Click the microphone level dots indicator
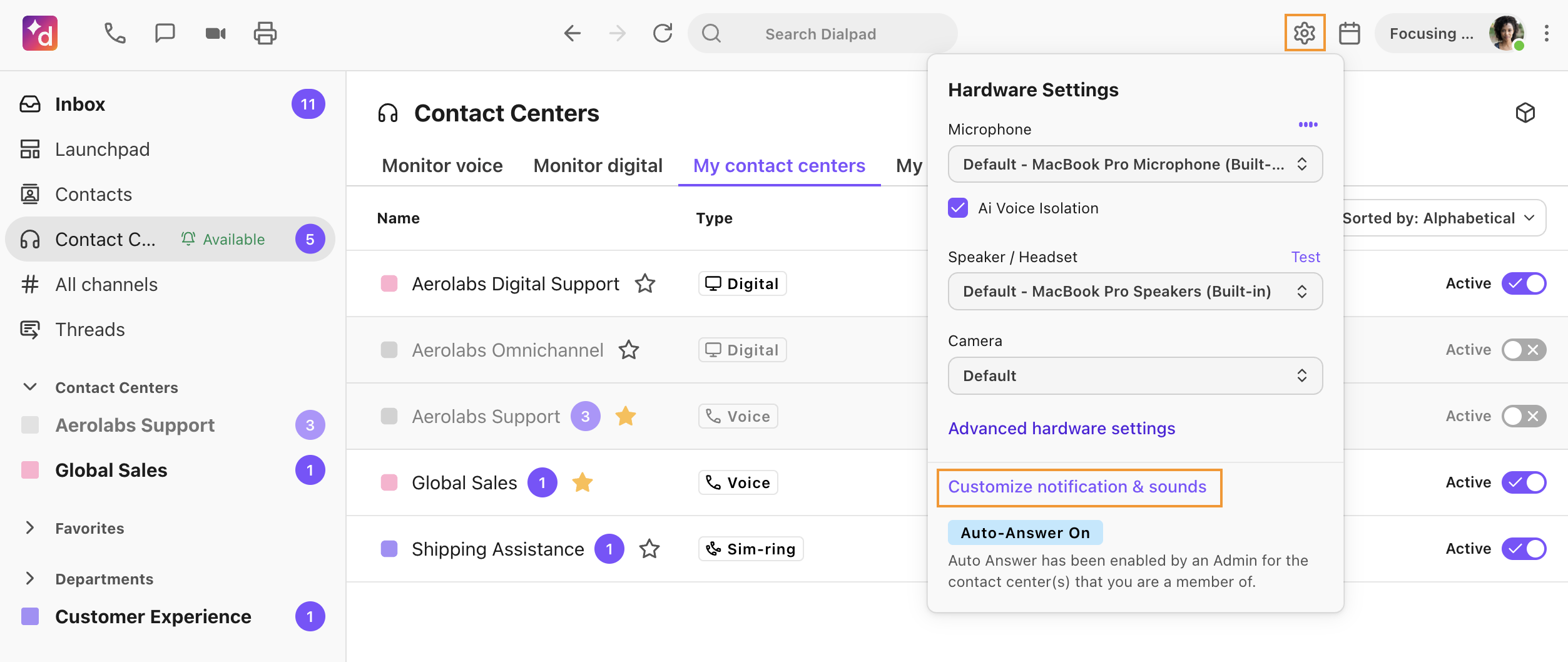 (1308, 125)
